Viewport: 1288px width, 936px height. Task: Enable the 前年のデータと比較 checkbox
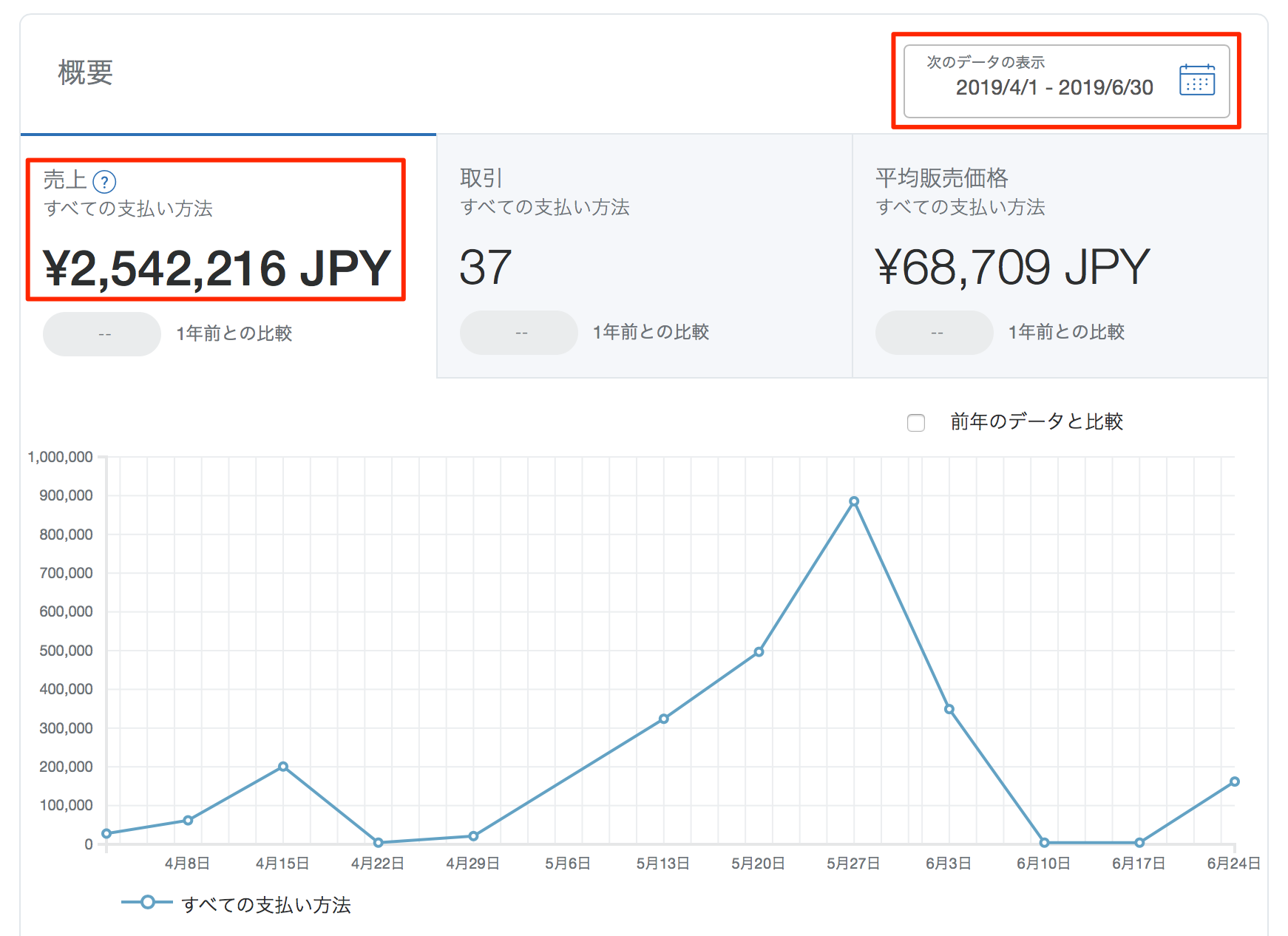(916, 423)
